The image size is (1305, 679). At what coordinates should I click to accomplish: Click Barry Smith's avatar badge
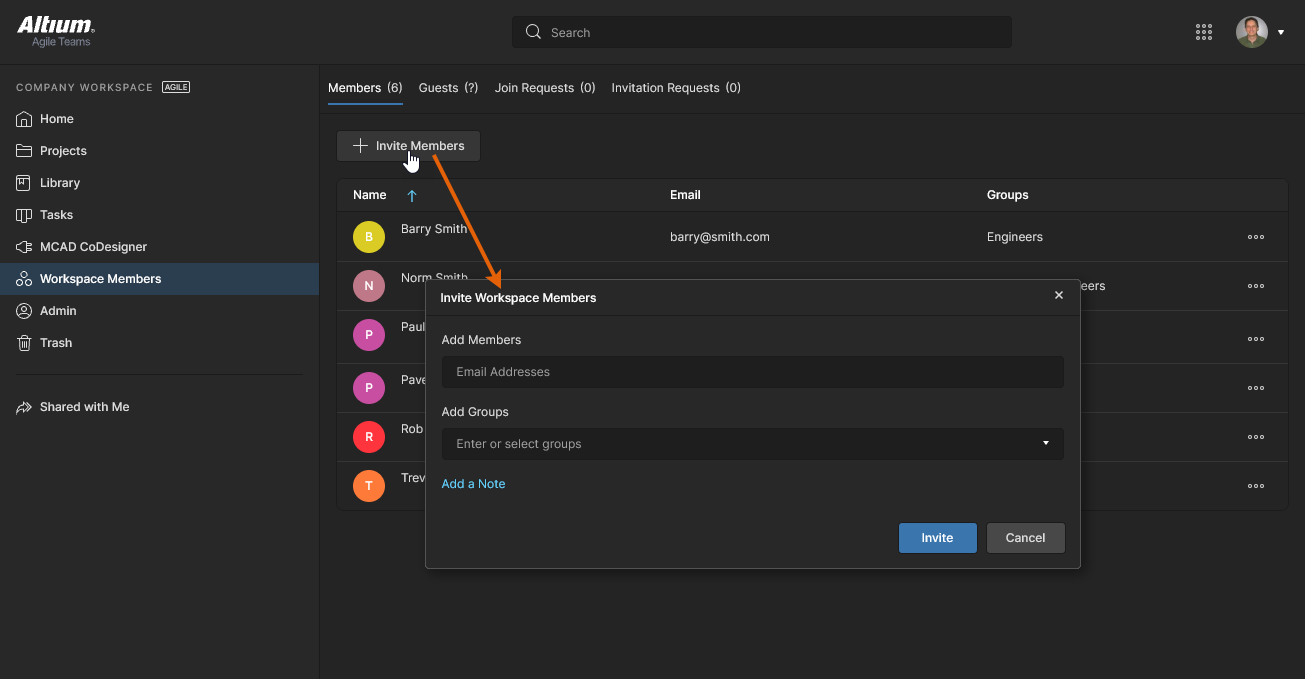pyautogui.click(x=369, y=237)
